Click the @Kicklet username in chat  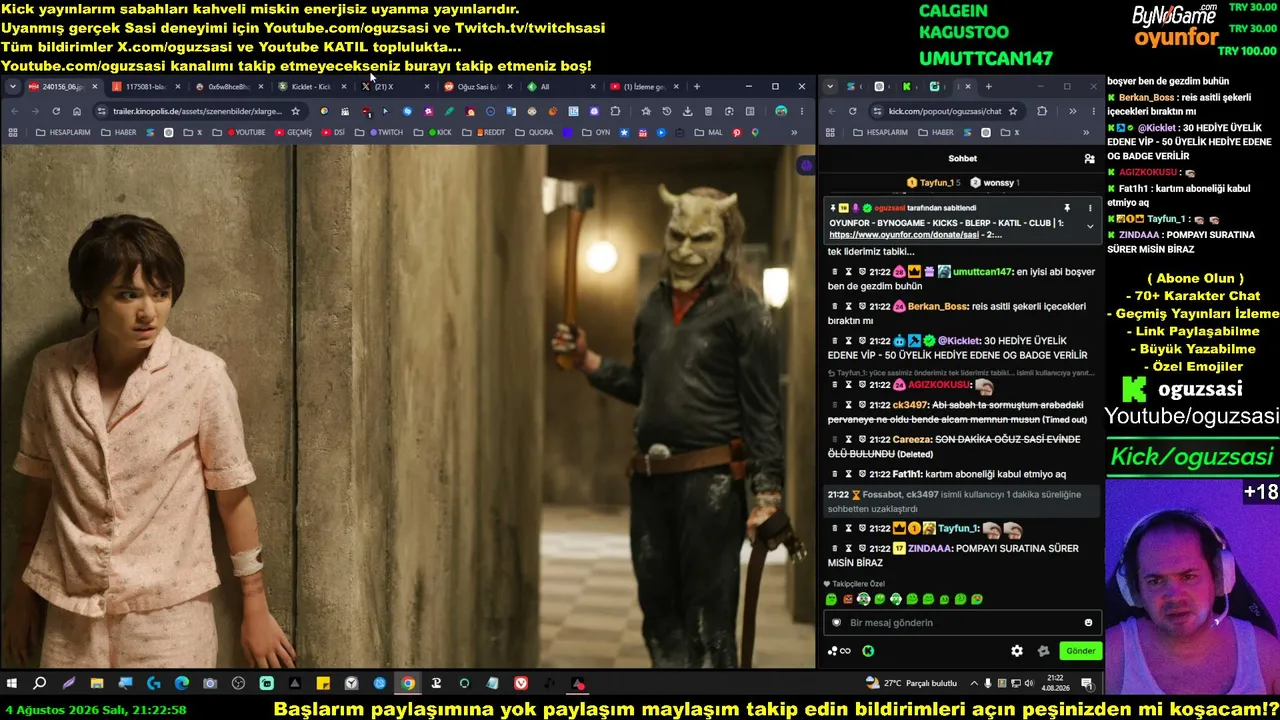point(957,341)
